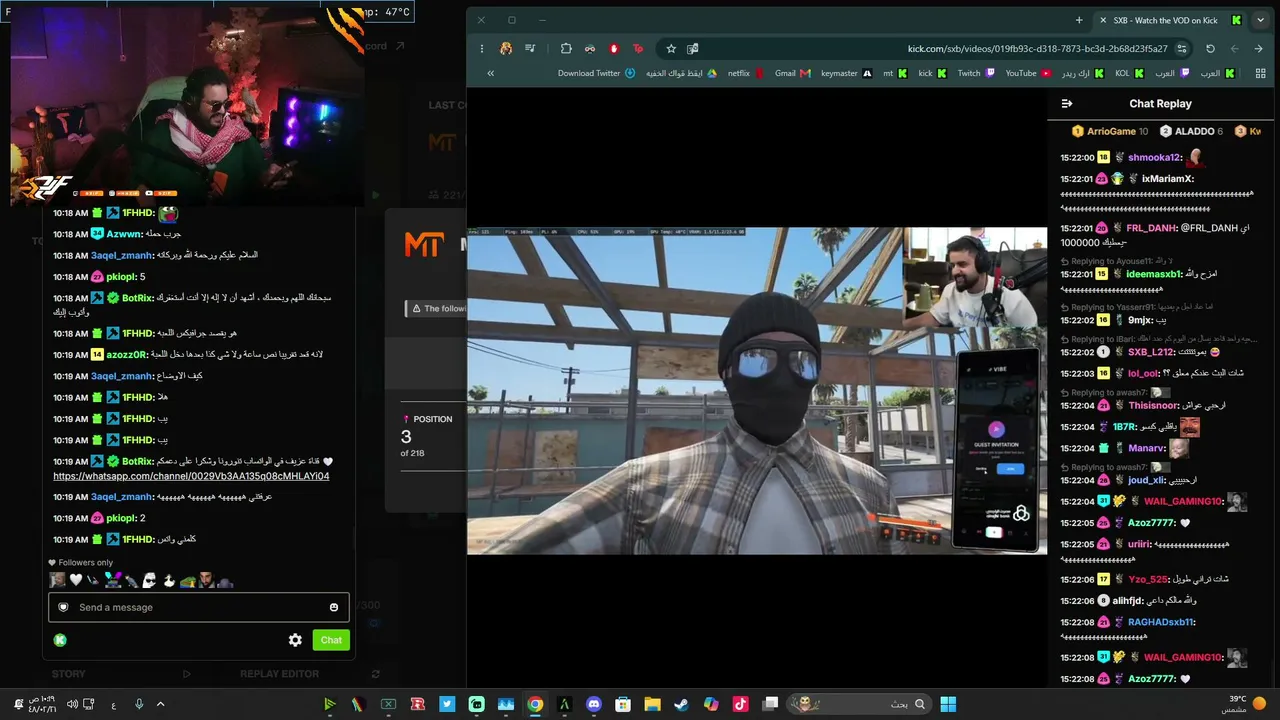Click the white duck emote in quick emotes

click(x=169, y=580)
